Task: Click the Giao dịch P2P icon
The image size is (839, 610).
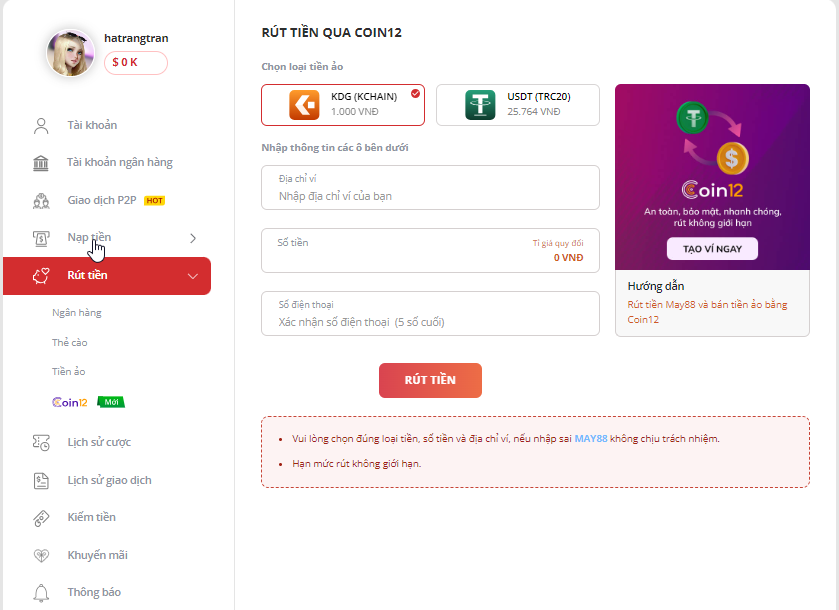Action: pyautogui.click(x=41, y=200)
